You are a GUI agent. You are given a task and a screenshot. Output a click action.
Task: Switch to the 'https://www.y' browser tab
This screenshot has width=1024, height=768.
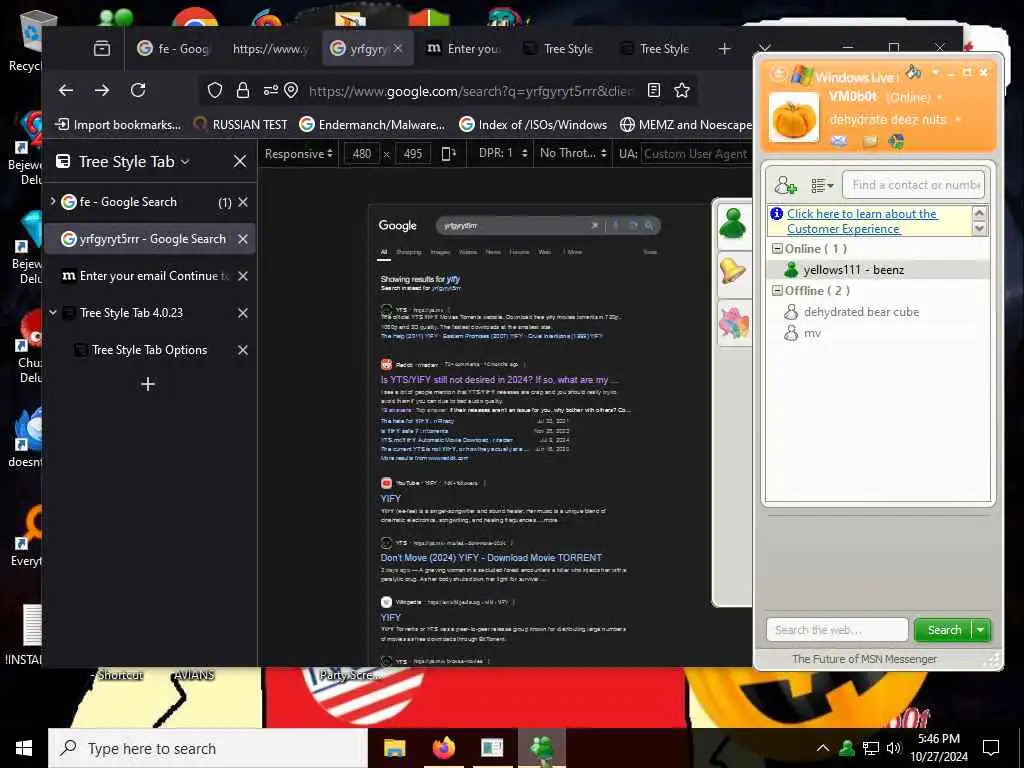click(x=270, y=48)
